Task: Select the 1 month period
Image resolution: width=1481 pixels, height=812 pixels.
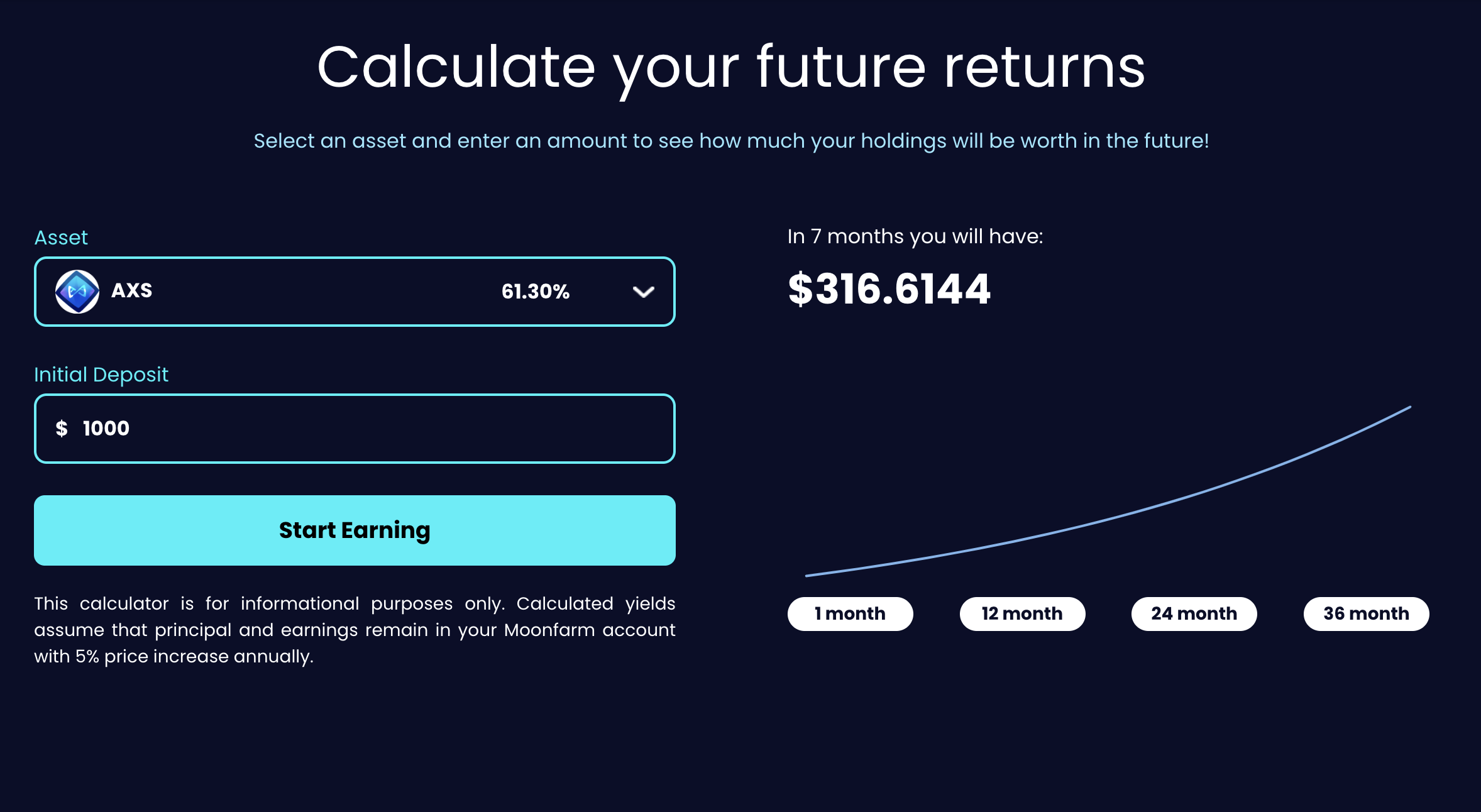Action: (850, 613)
